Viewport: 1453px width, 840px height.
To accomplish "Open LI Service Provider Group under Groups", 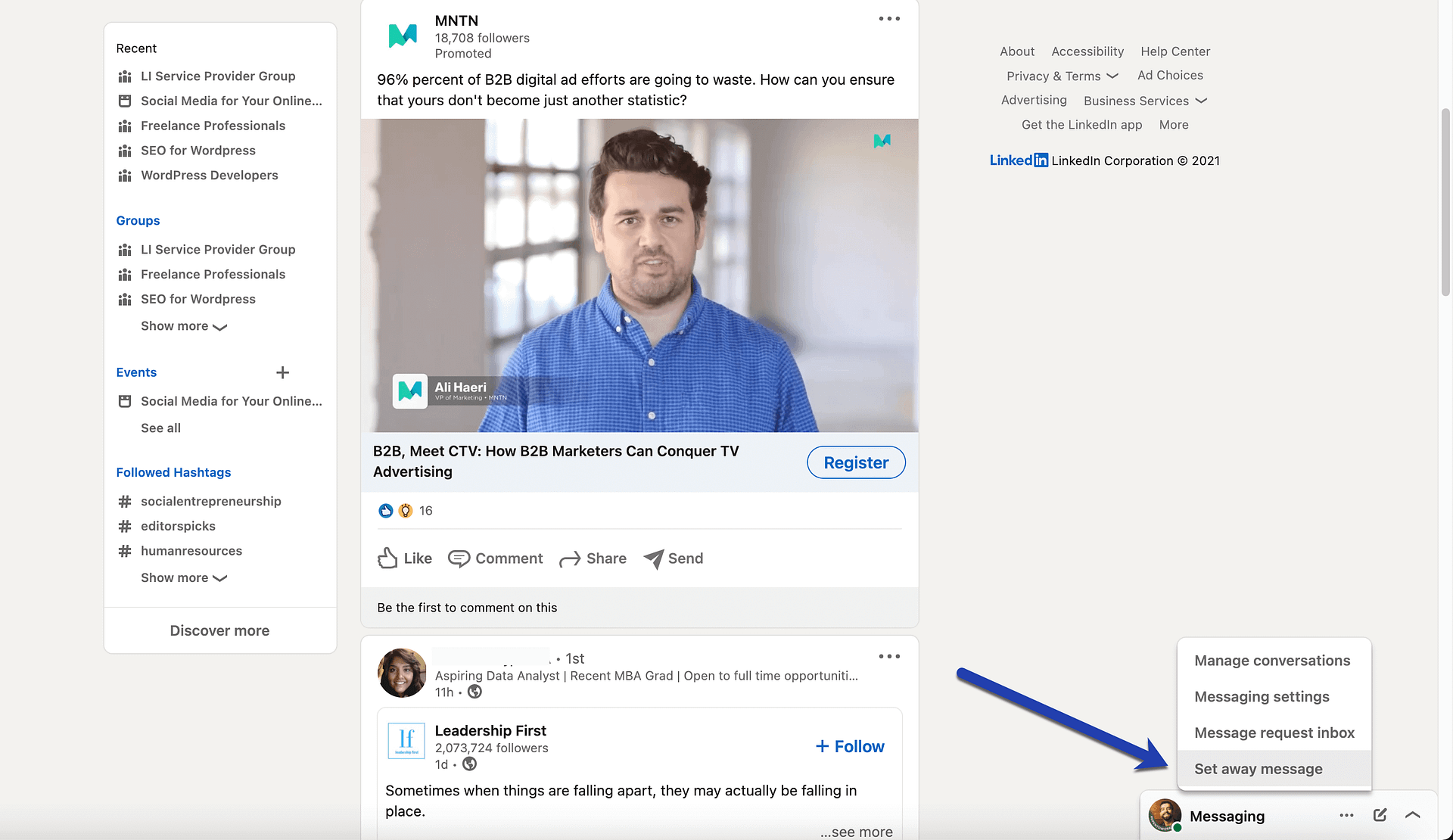I will (x=218, y=250).
